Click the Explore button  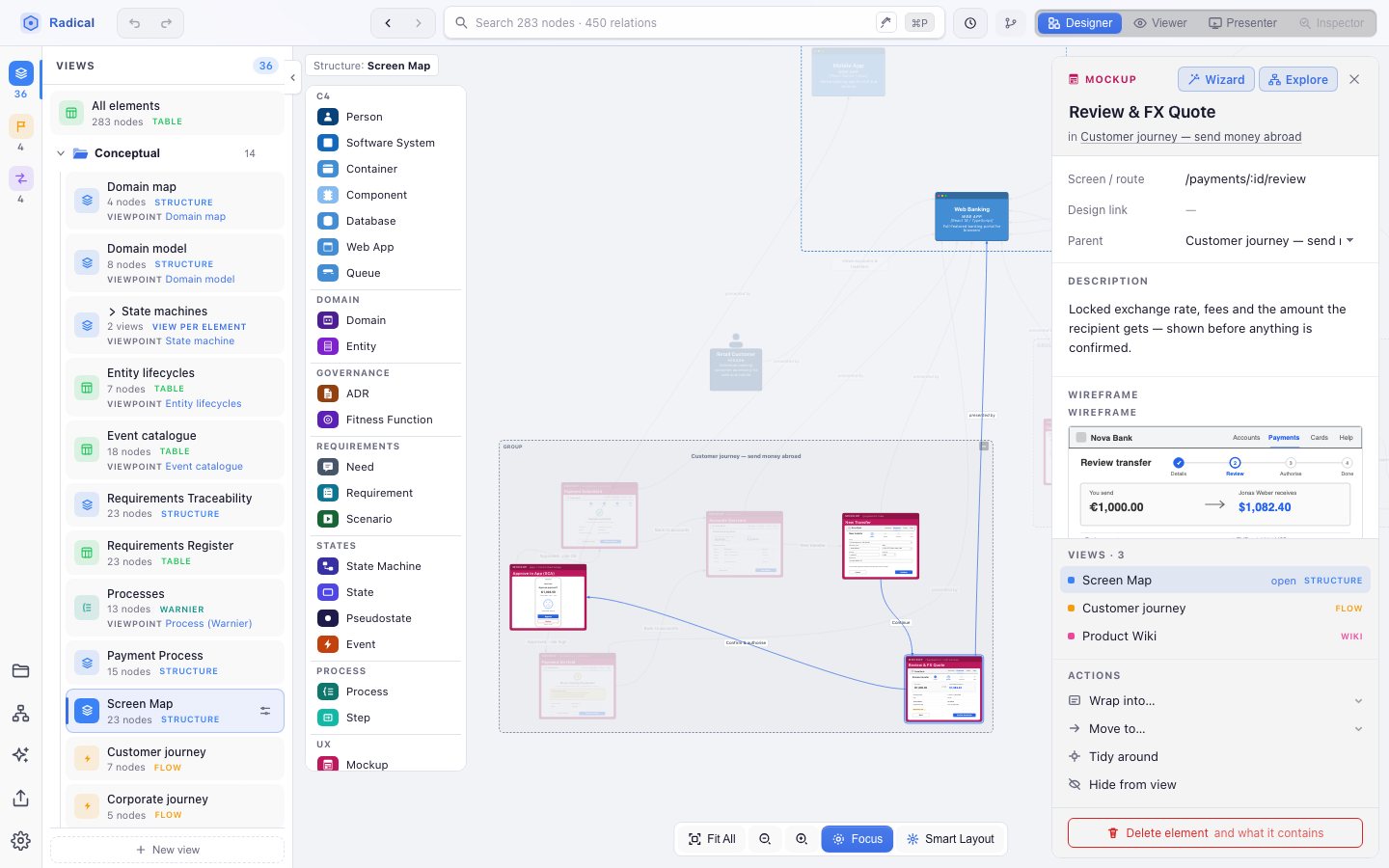[x=1298, y=79]
